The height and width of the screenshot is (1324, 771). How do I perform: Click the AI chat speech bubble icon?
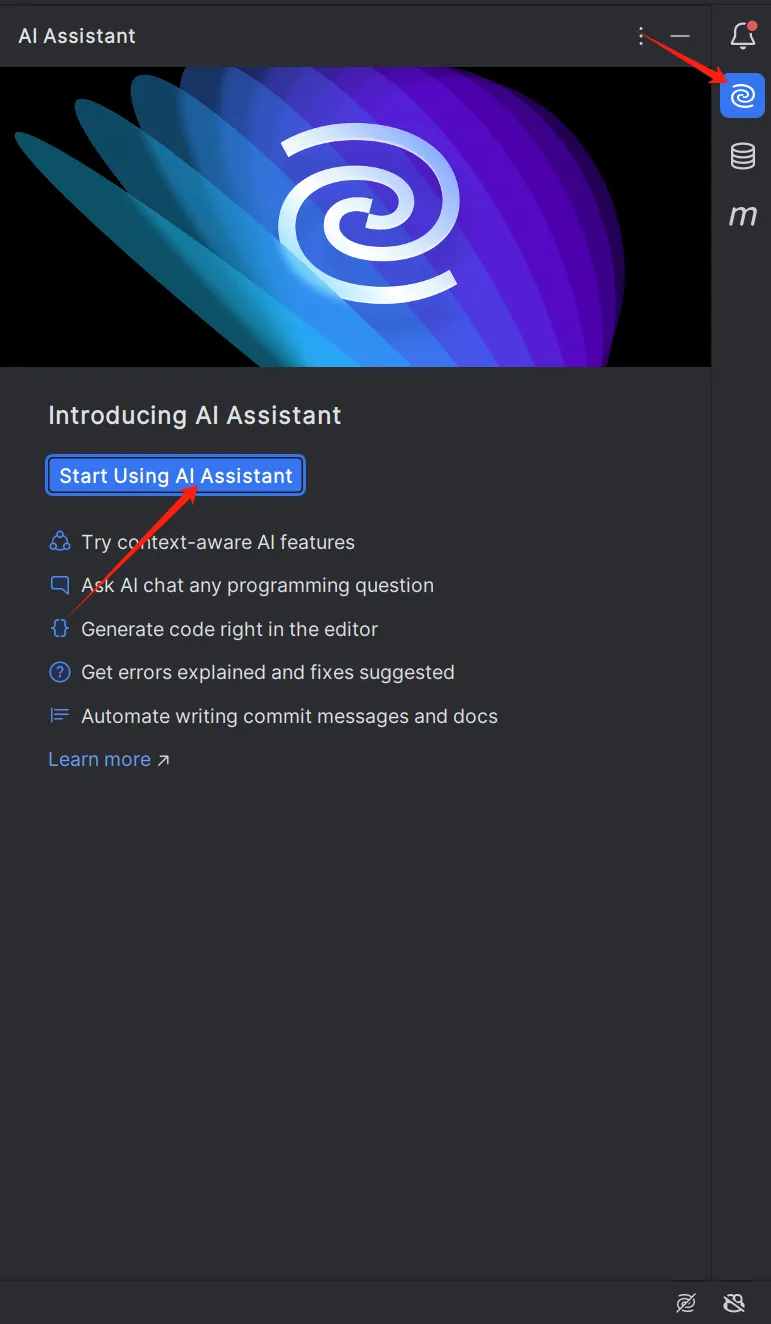(x=60, y=585)
